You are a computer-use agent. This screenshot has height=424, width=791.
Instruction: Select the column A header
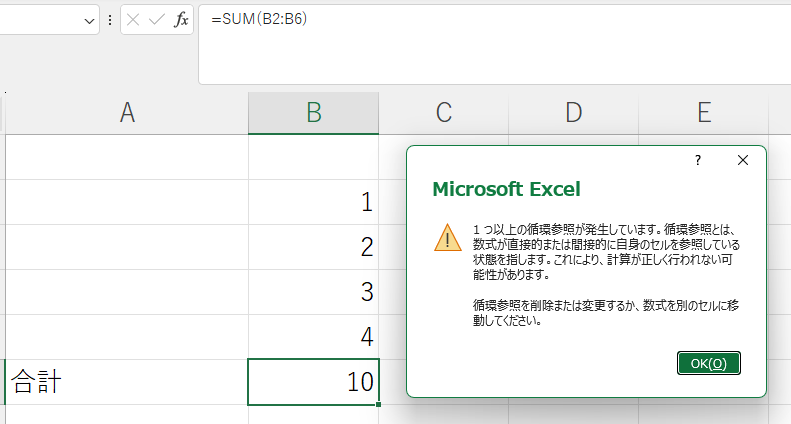click(127, 113)
